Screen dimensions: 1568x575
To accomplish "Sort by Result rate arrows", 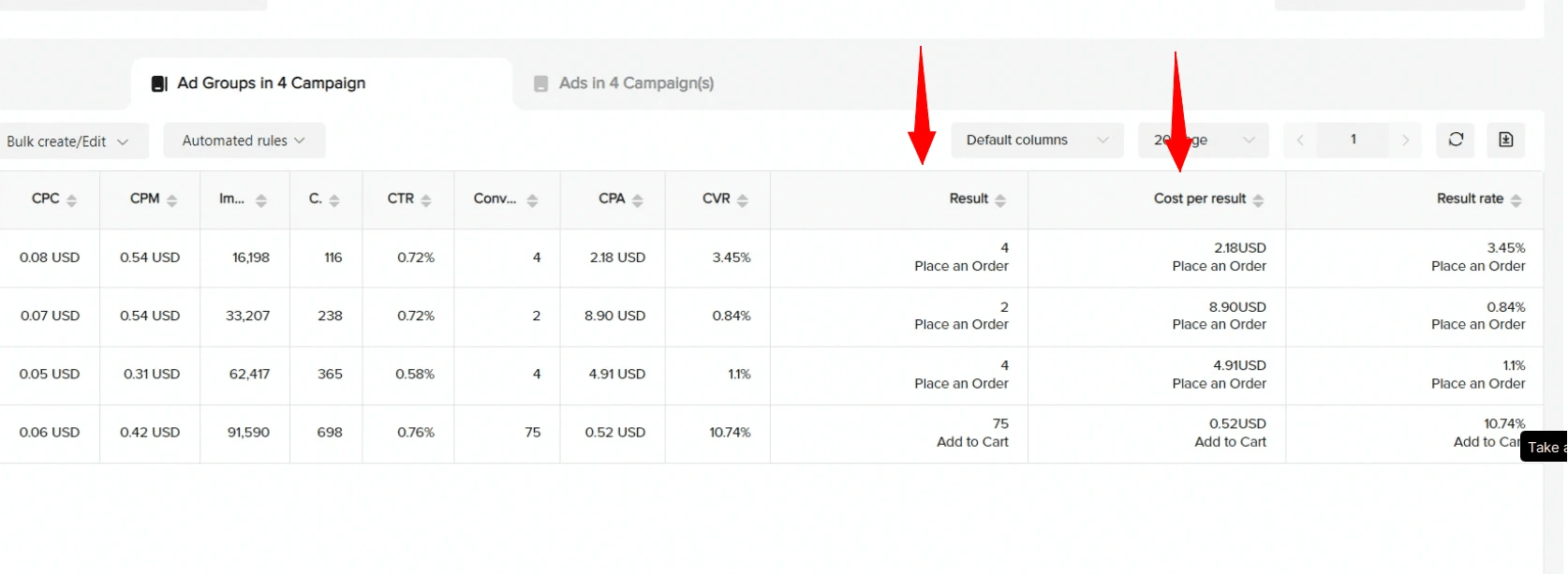I will click(1516, 199).
